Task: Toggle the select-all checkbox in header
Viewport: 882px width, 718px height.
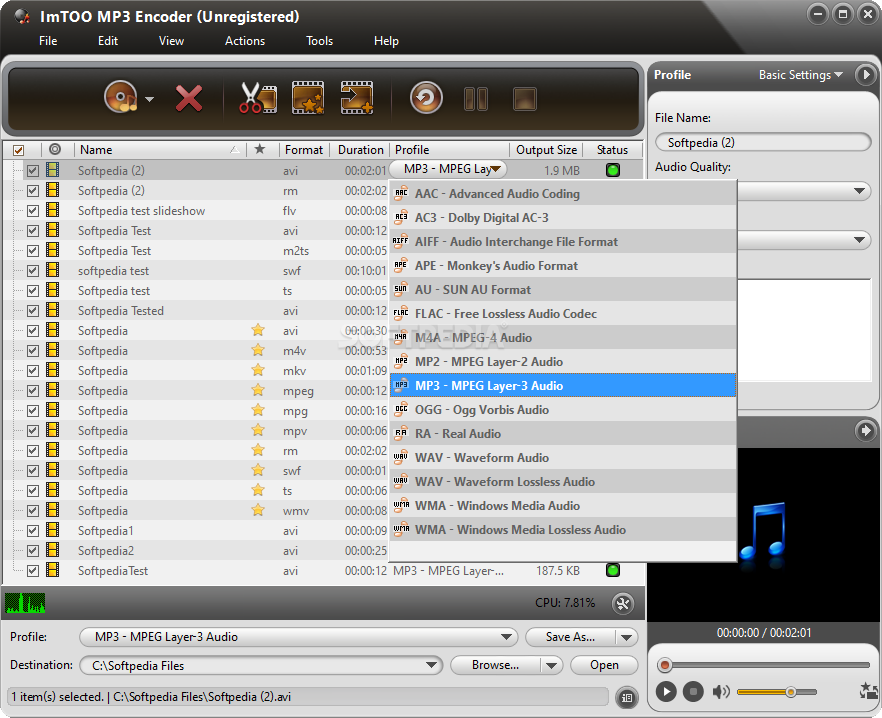Action: click(19, 150)
